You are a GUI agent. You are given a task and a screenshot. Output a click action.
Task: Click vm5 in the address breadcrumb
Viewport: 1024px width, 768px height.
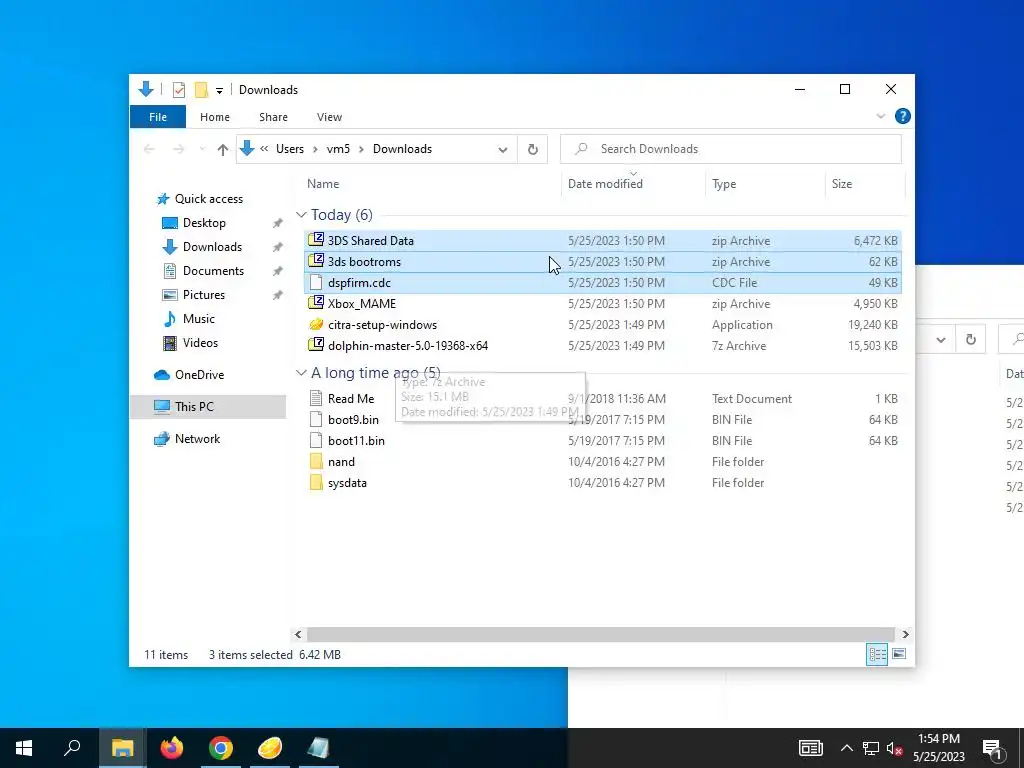[x=338, y=149]
